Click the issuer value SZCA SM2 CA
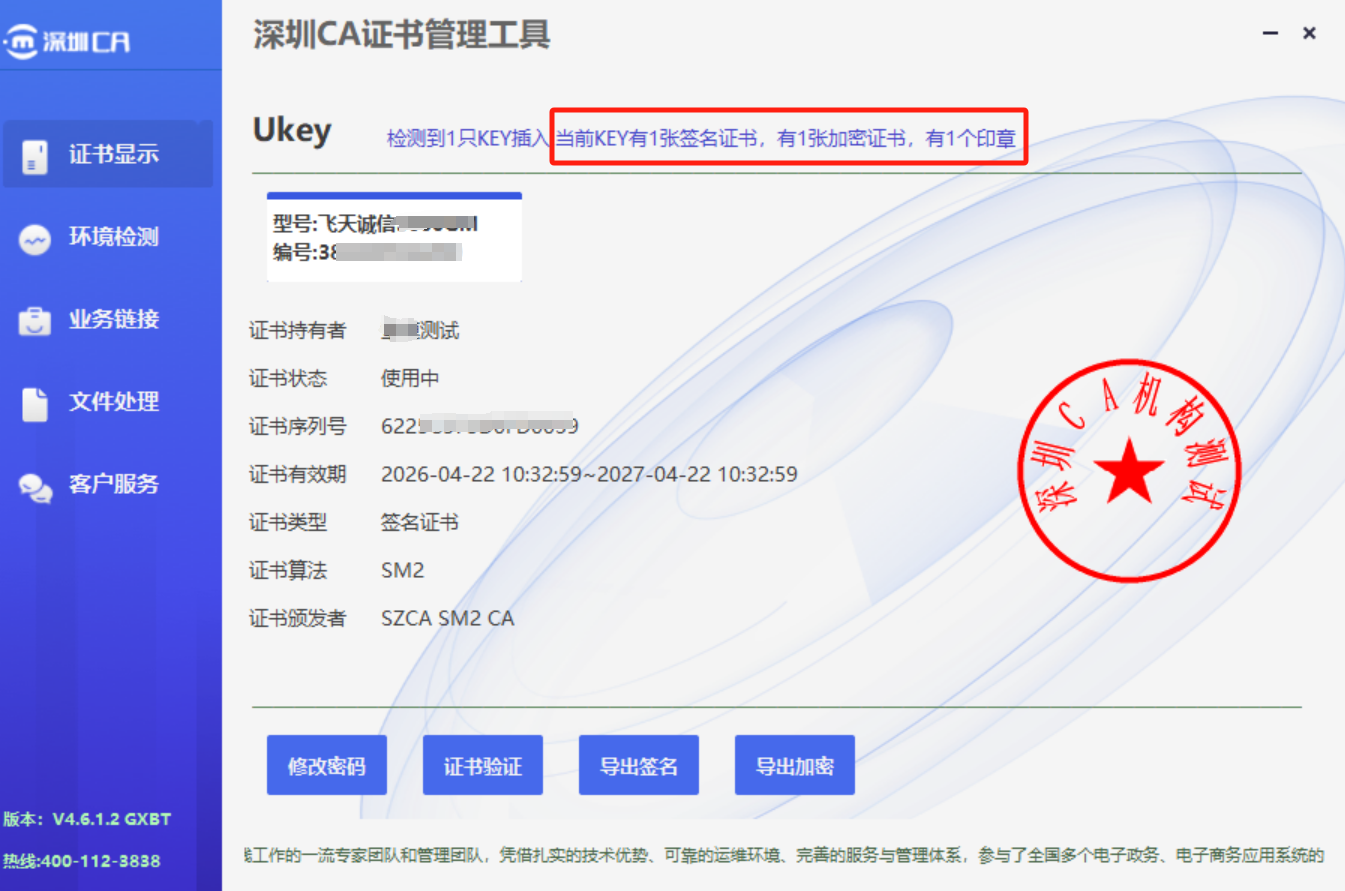The height and width of the screenshot is (891, 1345). [448, 619]
